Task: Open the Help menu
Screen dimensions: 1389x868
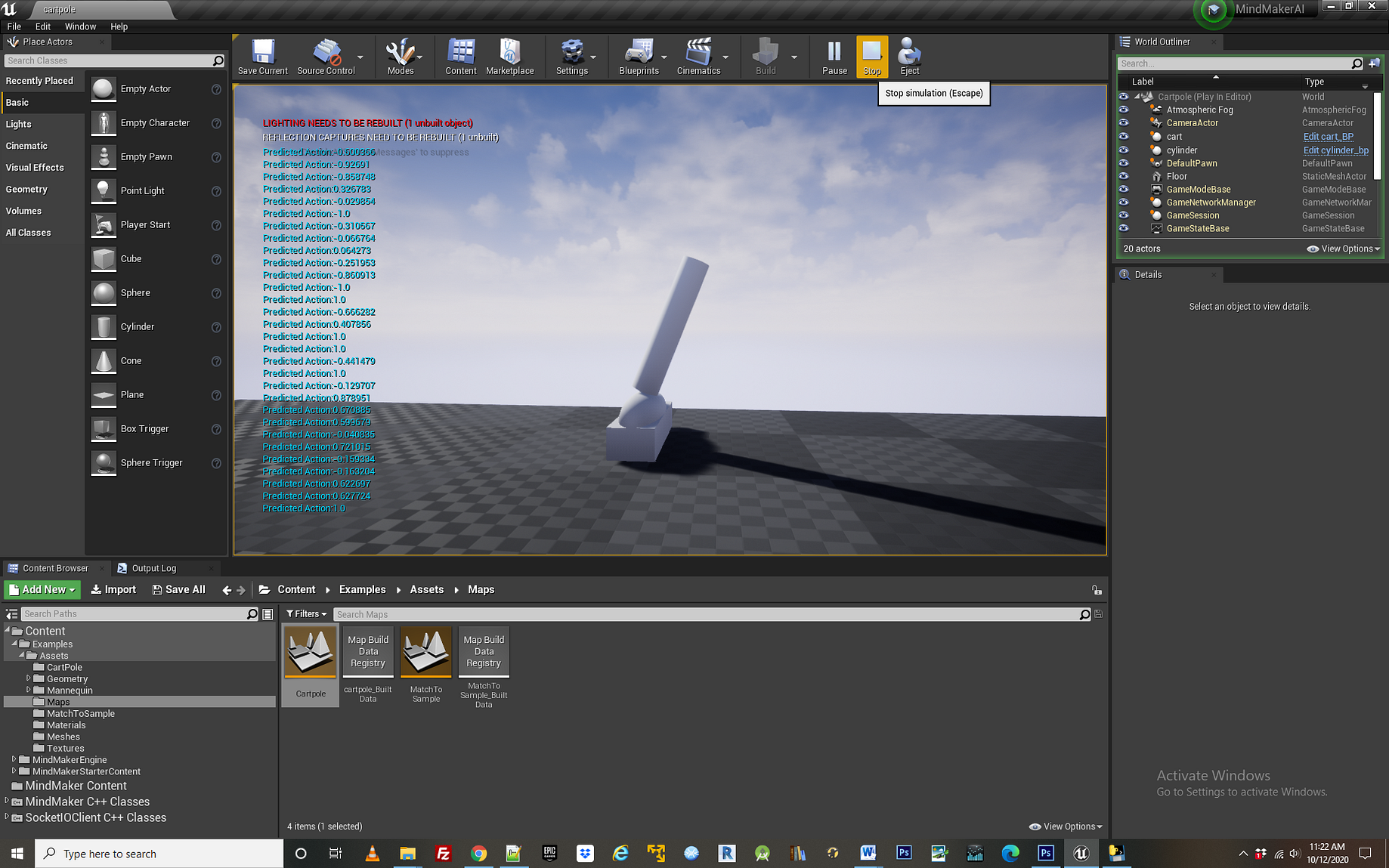Action: point(119,26)
